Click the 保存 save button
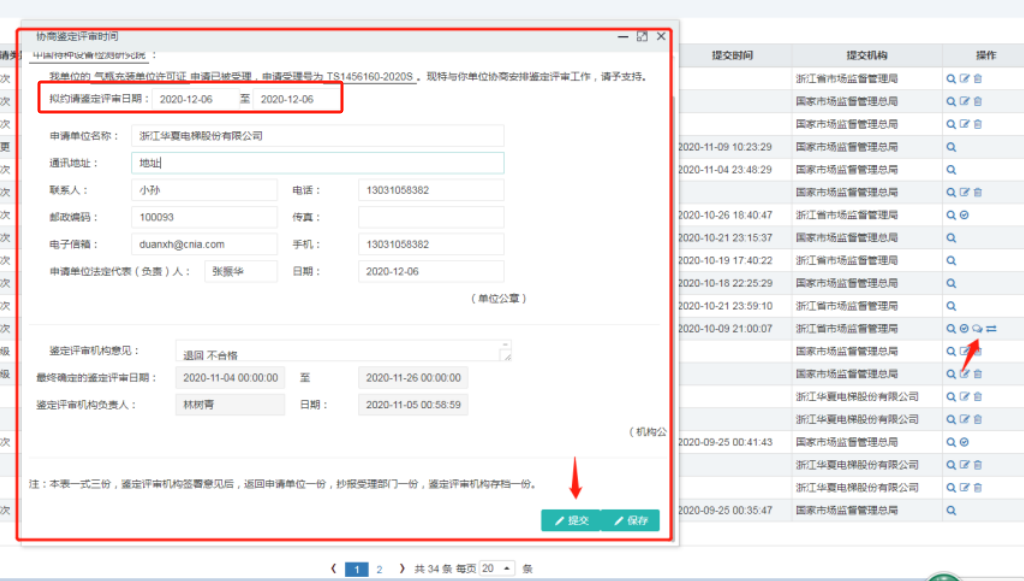The image size is (1024, 581). (x=631, y=520)
